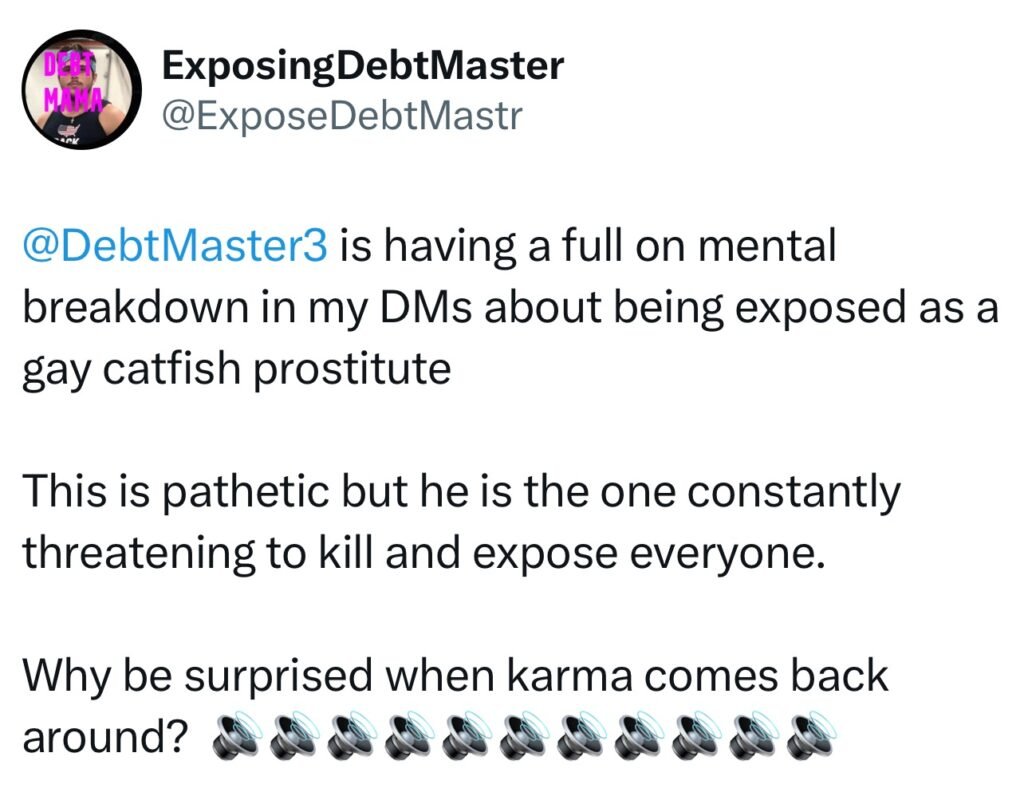Select the seventh speaker emoji

(x=574, y=736)
